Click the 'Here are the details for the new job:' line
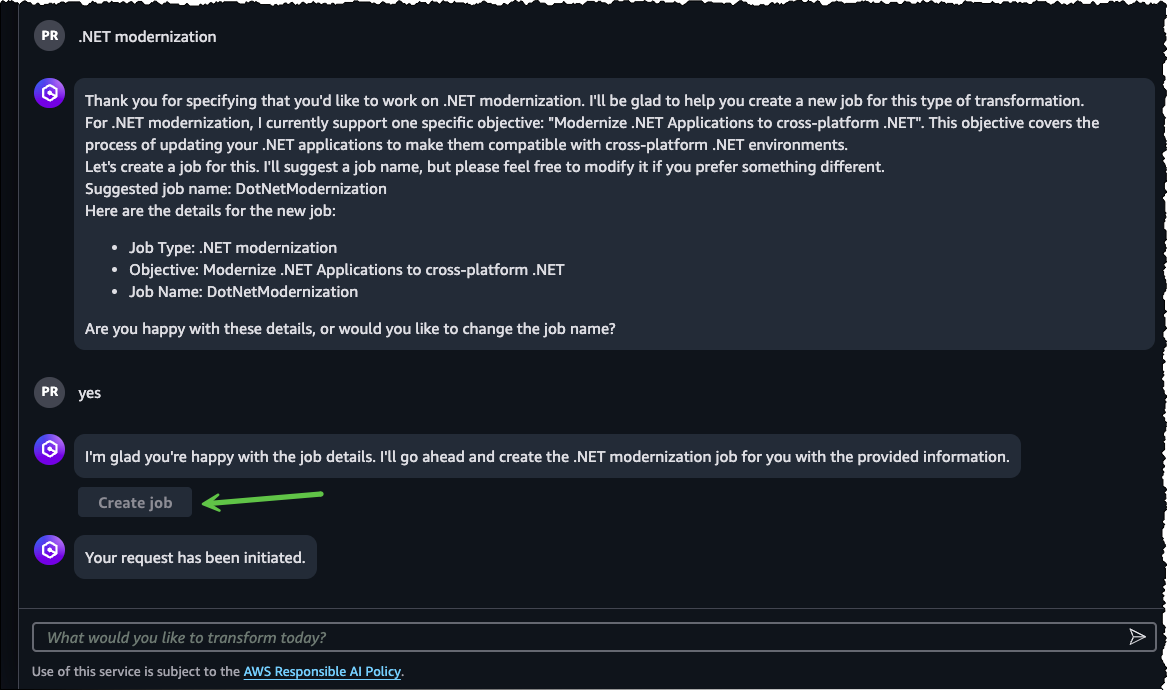This screenshot has height=690, width=1167. [x=210, y=211]
